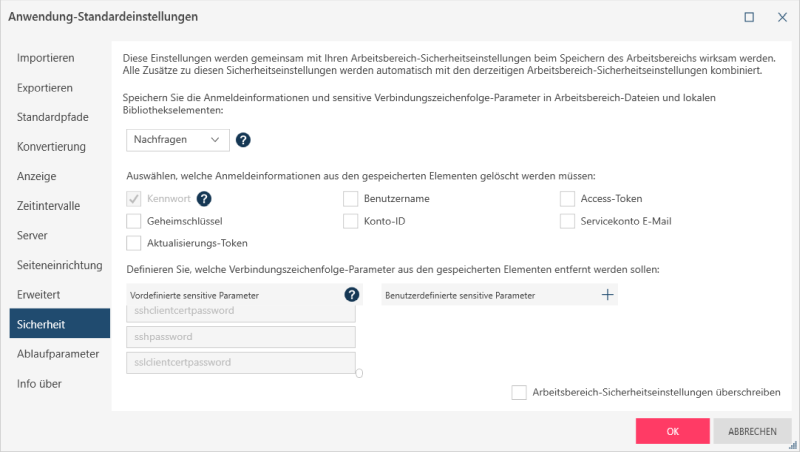
Task: Close the dialog with the X icon
Action: [x=779, y=17]
